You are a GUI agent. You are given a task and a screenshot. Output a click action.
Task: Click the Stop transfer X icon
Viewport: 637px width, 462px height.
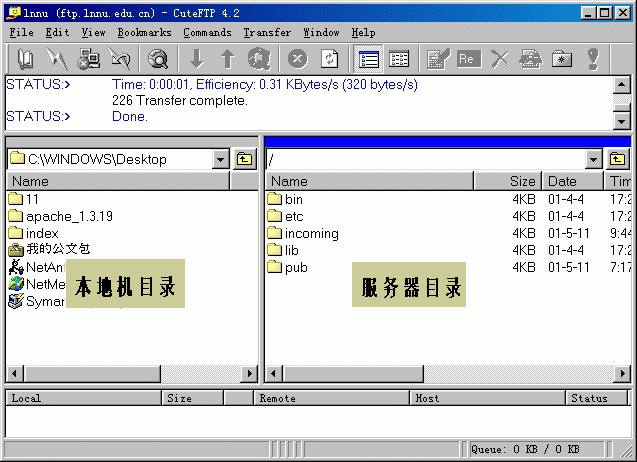[x=298, y=59]
